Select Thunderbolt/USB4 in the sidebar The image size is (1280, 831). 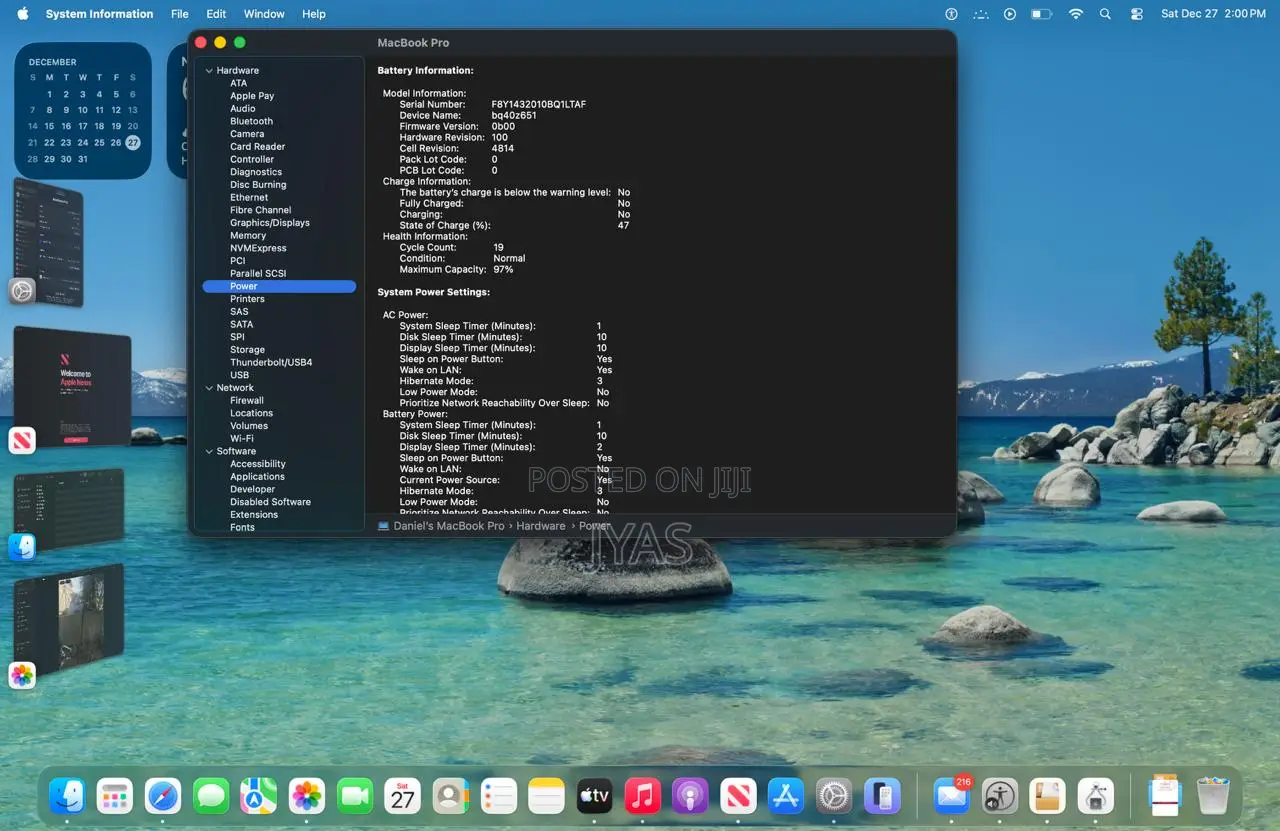click(271, 362)
